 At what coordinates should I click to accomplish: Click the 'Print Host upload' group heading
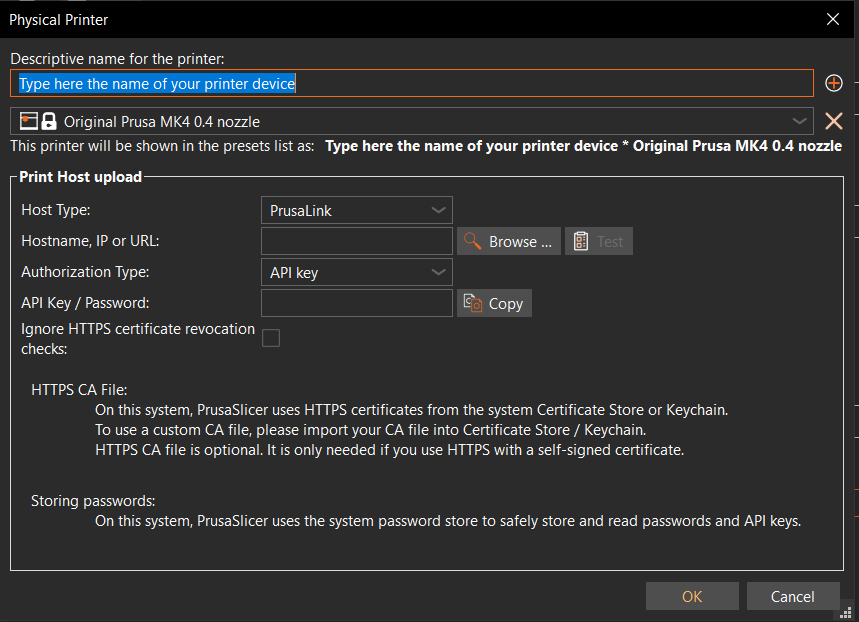point(81,177)
